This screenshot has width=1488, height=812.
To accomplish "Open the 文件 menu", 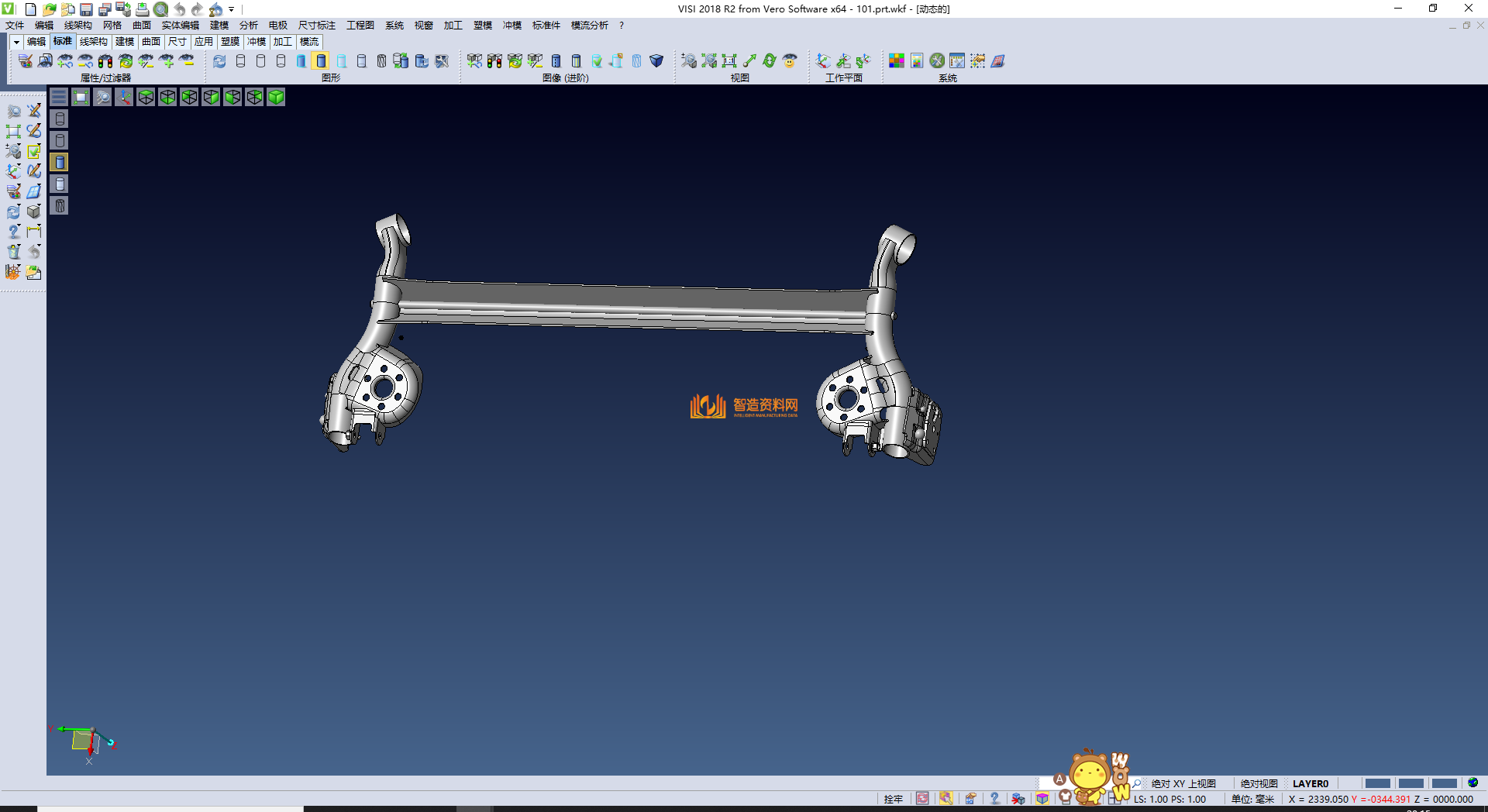I will point(15,26).
